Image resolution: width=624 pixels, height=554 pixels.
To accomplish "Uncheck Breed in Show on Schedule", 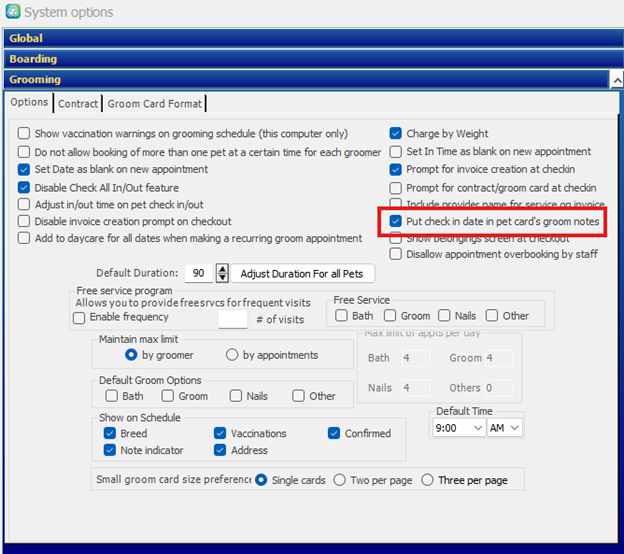I will tap(109, 433).
